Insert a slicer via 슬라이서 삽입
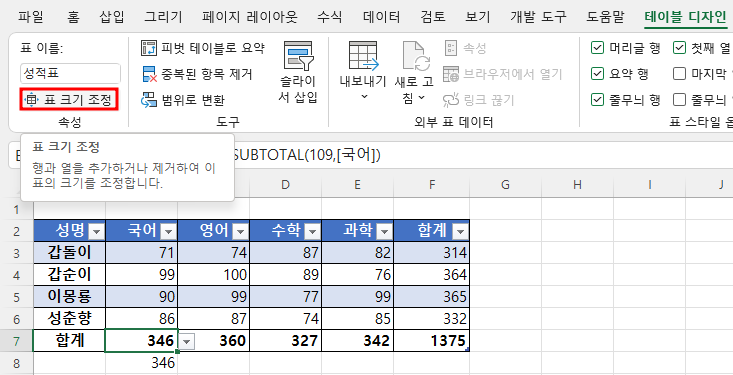733x375 pixels. (298, 72)
